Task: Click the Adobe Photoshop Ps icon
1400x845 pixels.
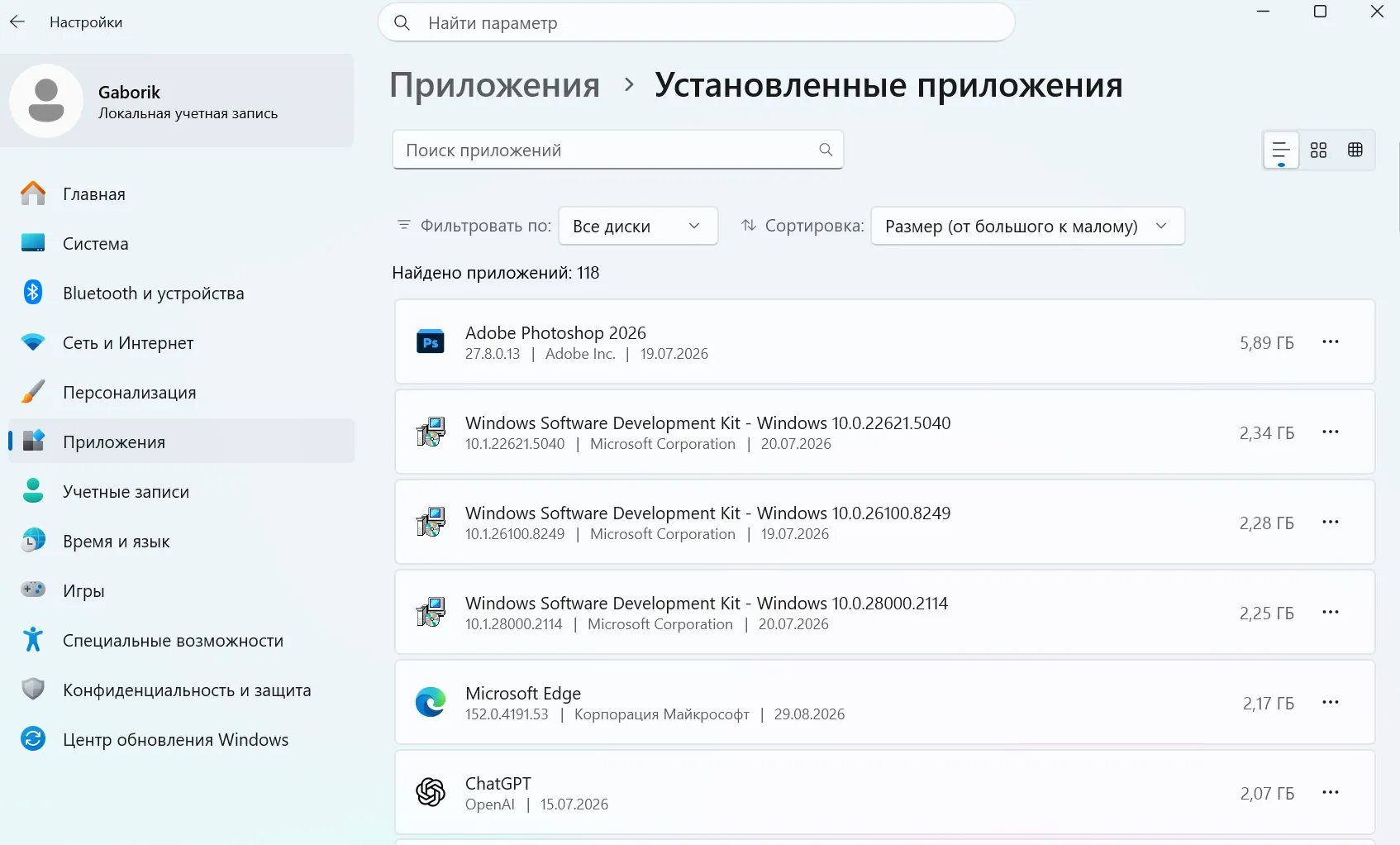Action: coord(431,342)
